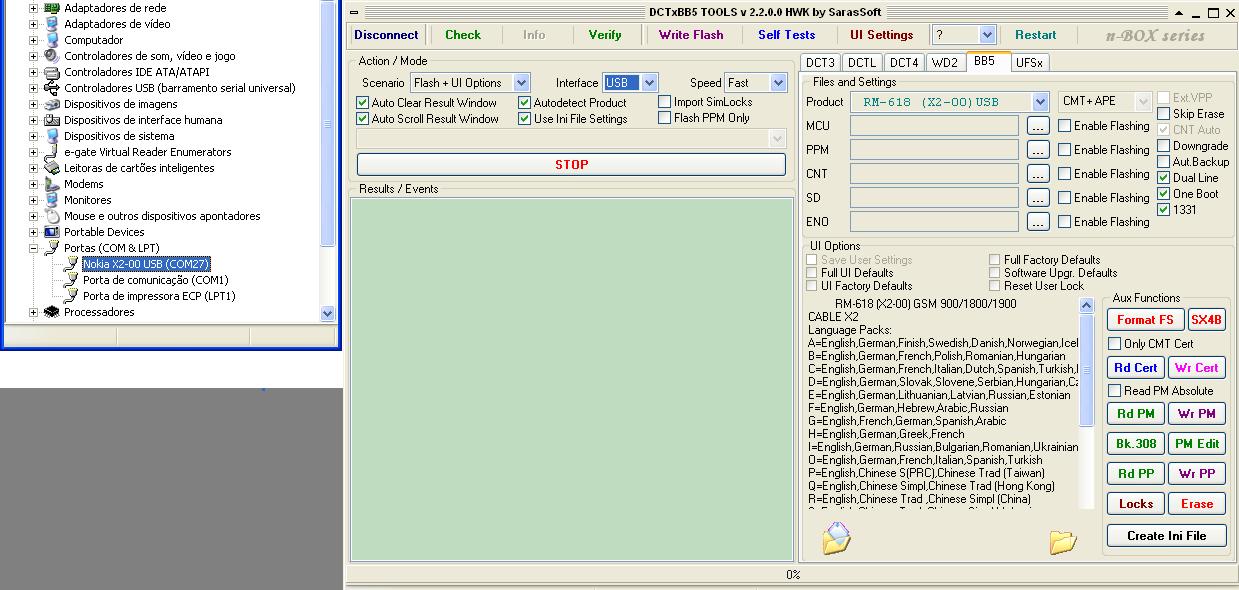Open the Product dropdown showing RM-618
The image size is (1239, 590).
(1040, 102)
